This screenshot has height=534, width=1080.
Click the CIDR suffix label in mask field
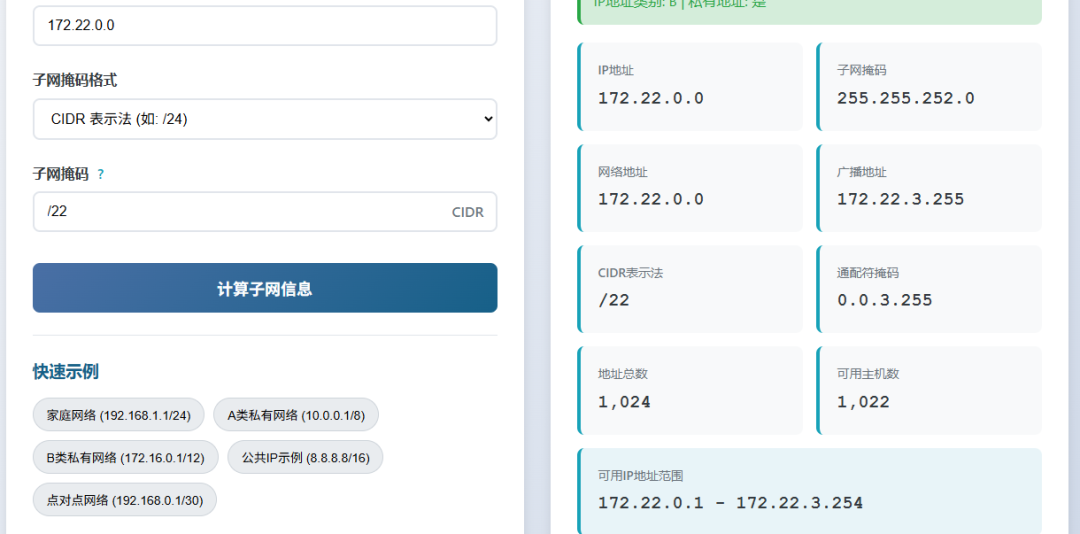[468, 212]
